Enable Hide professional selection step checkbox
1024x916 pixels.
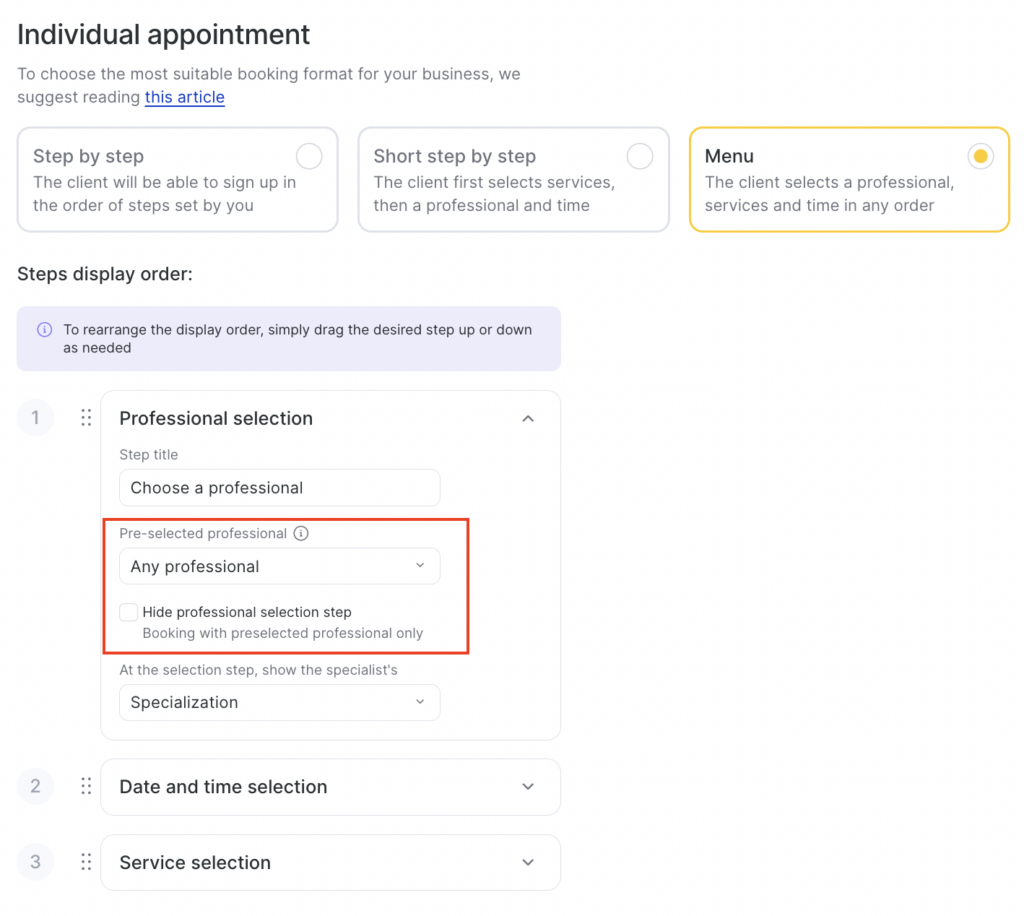pyautogui.click(x=129, y=612)
